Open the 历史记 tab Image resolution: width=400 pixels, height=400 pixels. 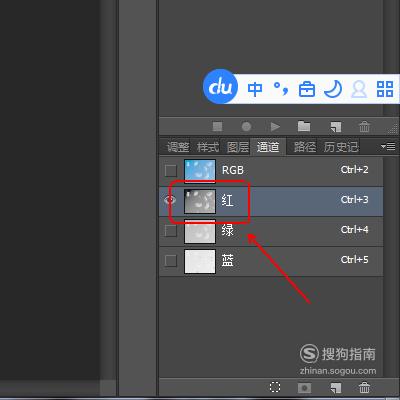coord(341,147)
